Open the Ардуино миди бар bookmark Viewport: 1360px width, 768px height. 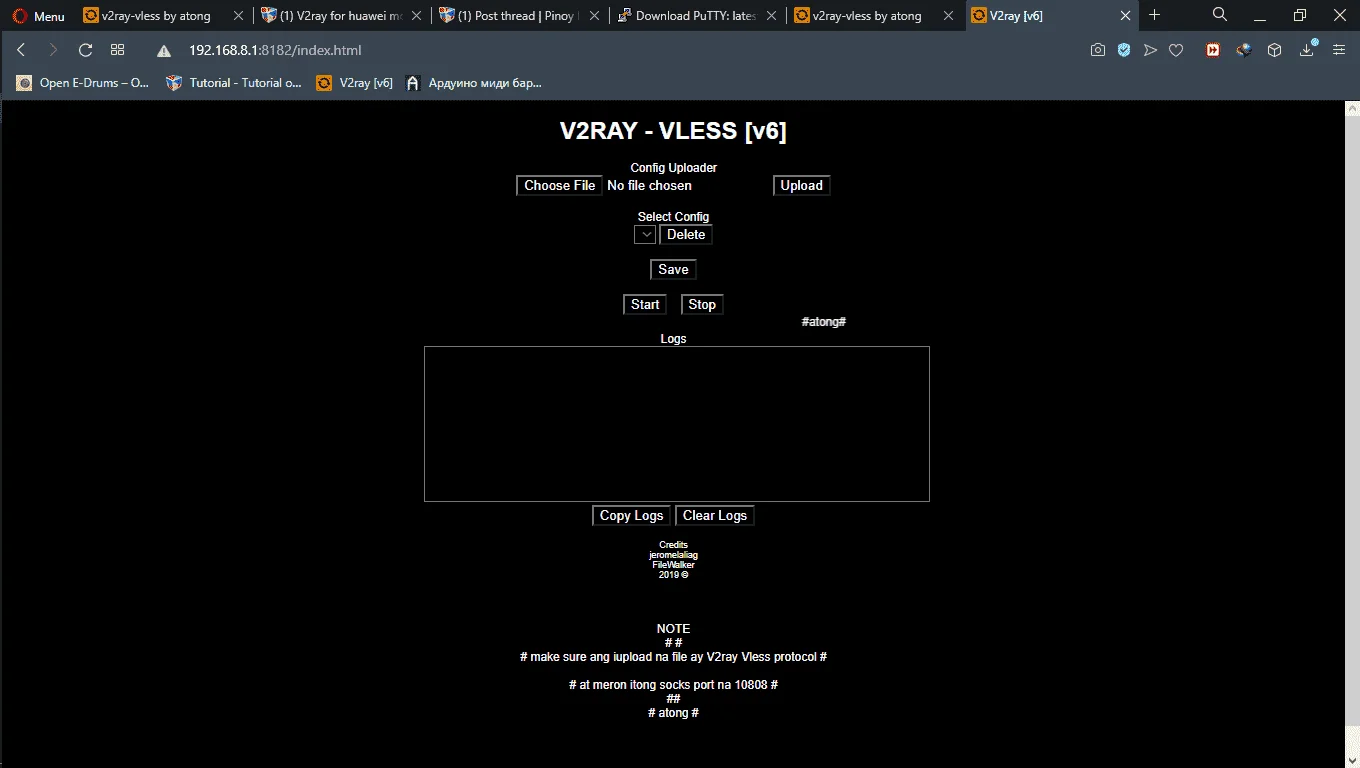[x=474, y=83]
